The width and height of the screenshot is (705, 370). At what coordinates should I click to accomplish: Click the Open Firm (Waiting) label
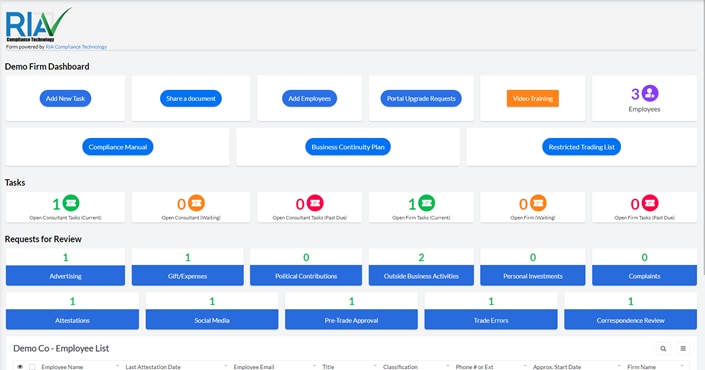(533, 218)
